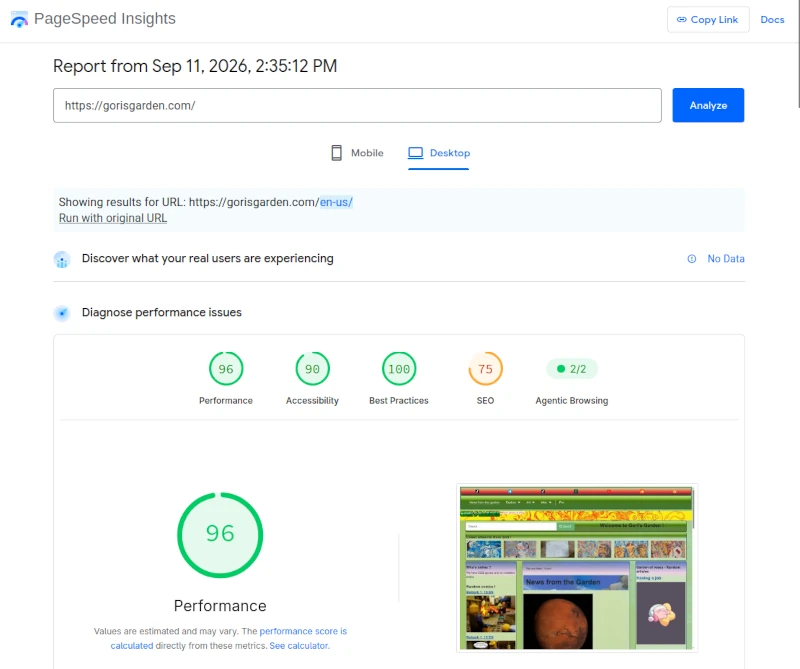This screenshot has width=800, height=669.
Task: Click the Diagnose performance issues icon
Action: (x=62, y=313)
